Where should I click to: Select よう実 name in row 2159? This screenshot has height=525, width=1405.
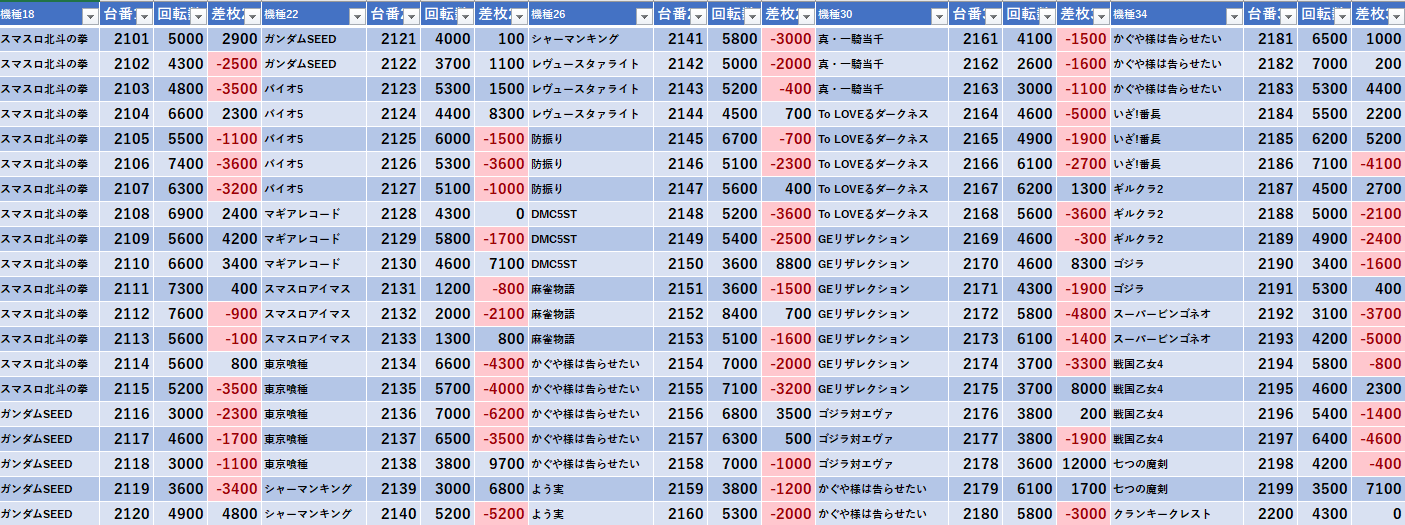547,489
